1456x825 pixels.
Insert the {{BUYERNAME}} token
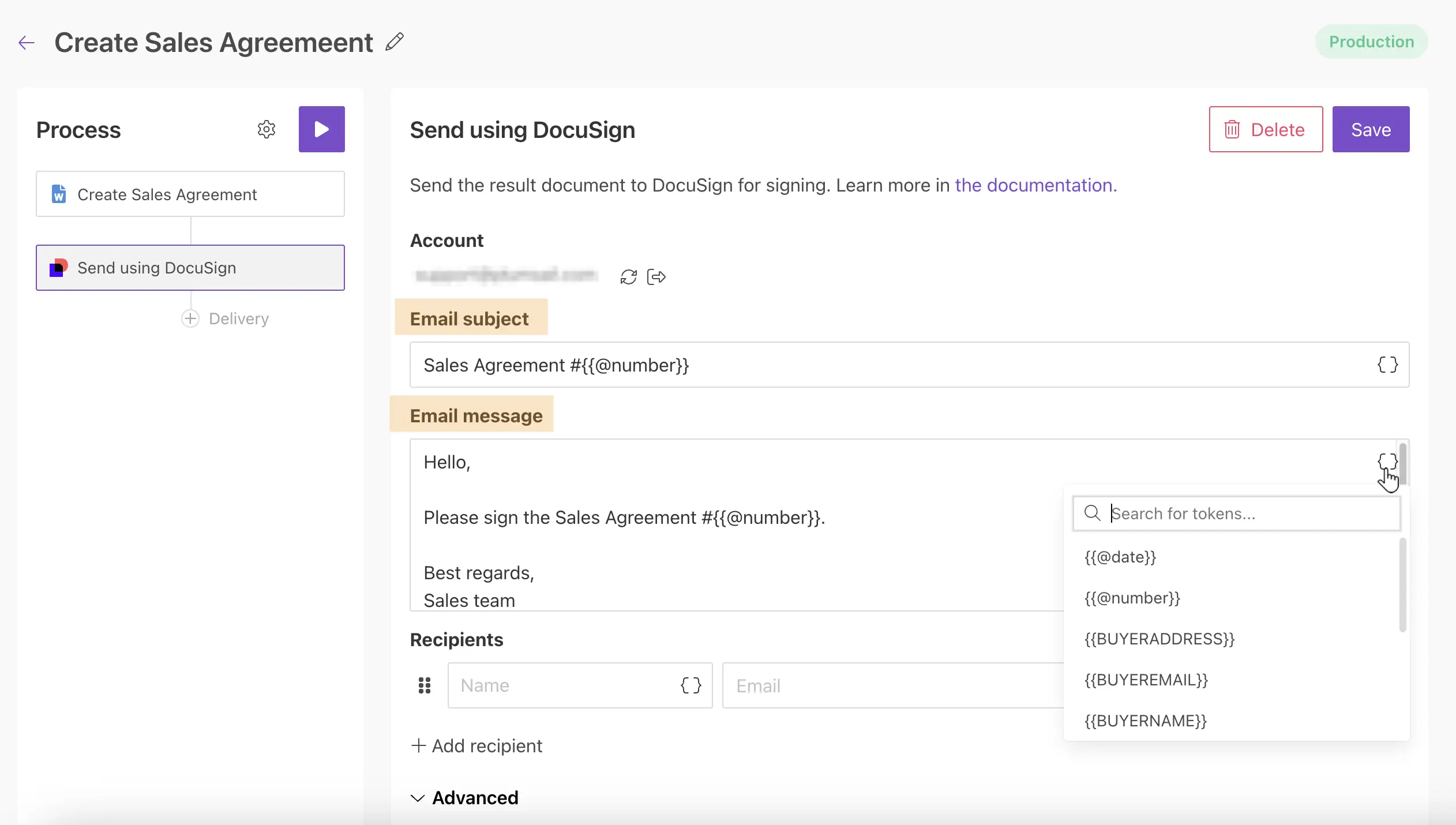click(x=1146, y=721)
